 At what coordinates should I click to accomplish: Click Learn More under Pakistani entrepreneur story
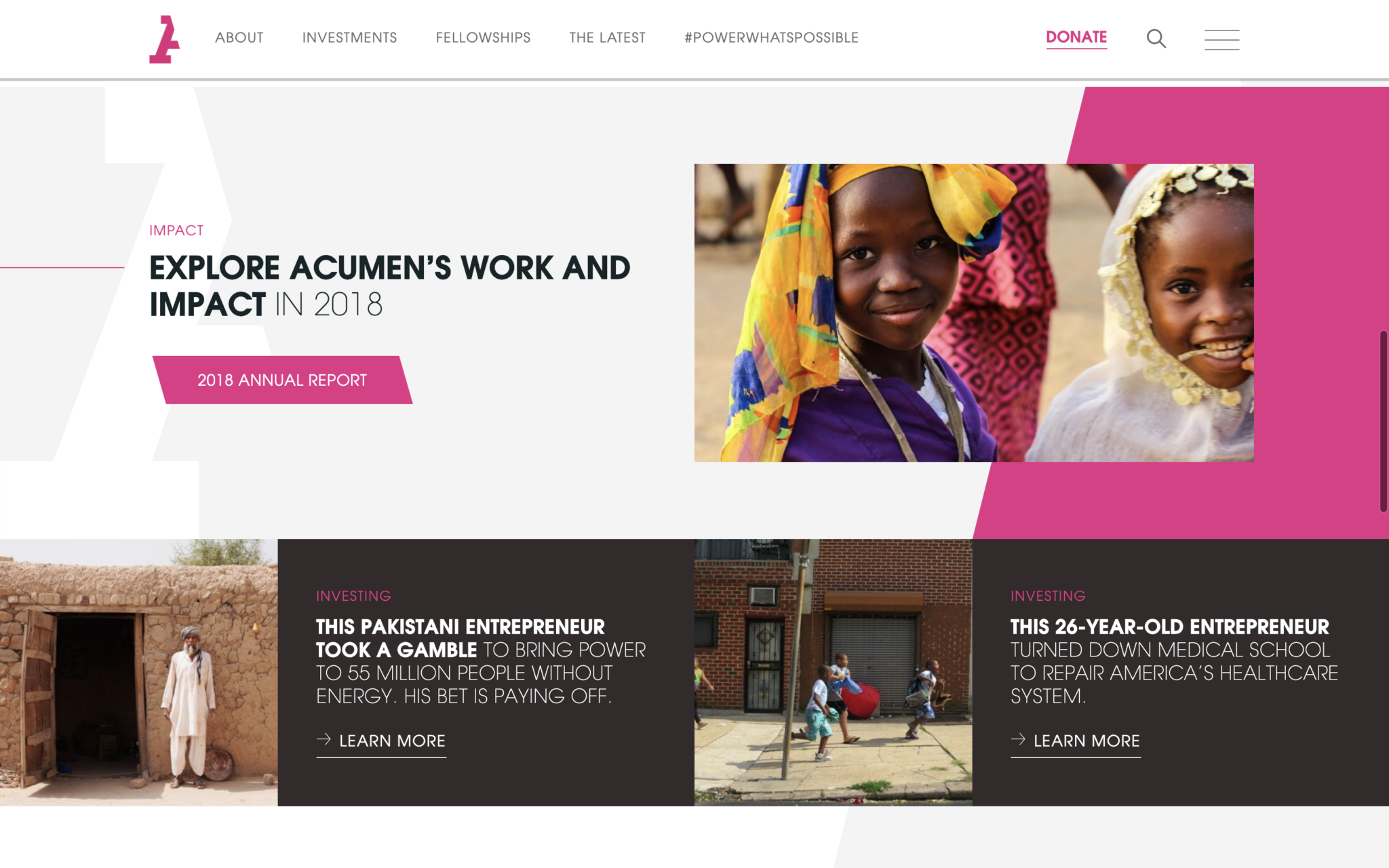point(392,741)
